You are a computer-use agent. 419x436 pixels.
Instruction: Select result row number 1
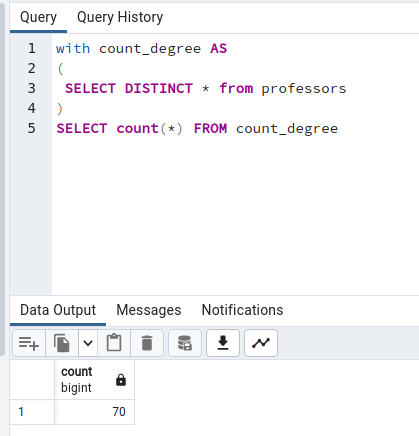pyautogui.click(x=32, y=412)
